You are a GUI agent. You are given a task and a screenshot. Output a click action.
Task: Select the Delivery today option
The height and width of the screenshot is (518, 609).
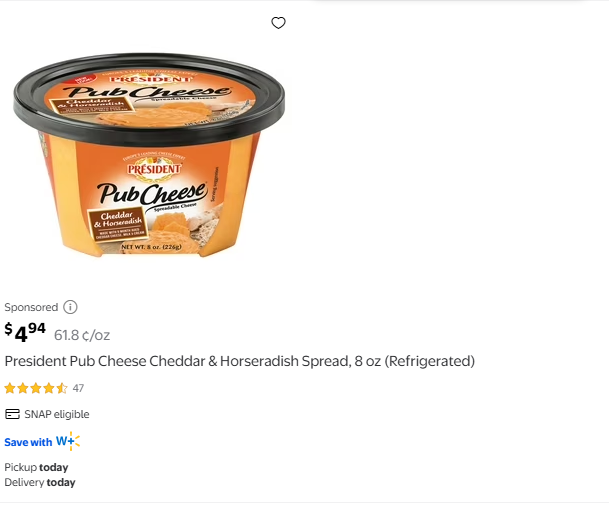pos(40,482)
